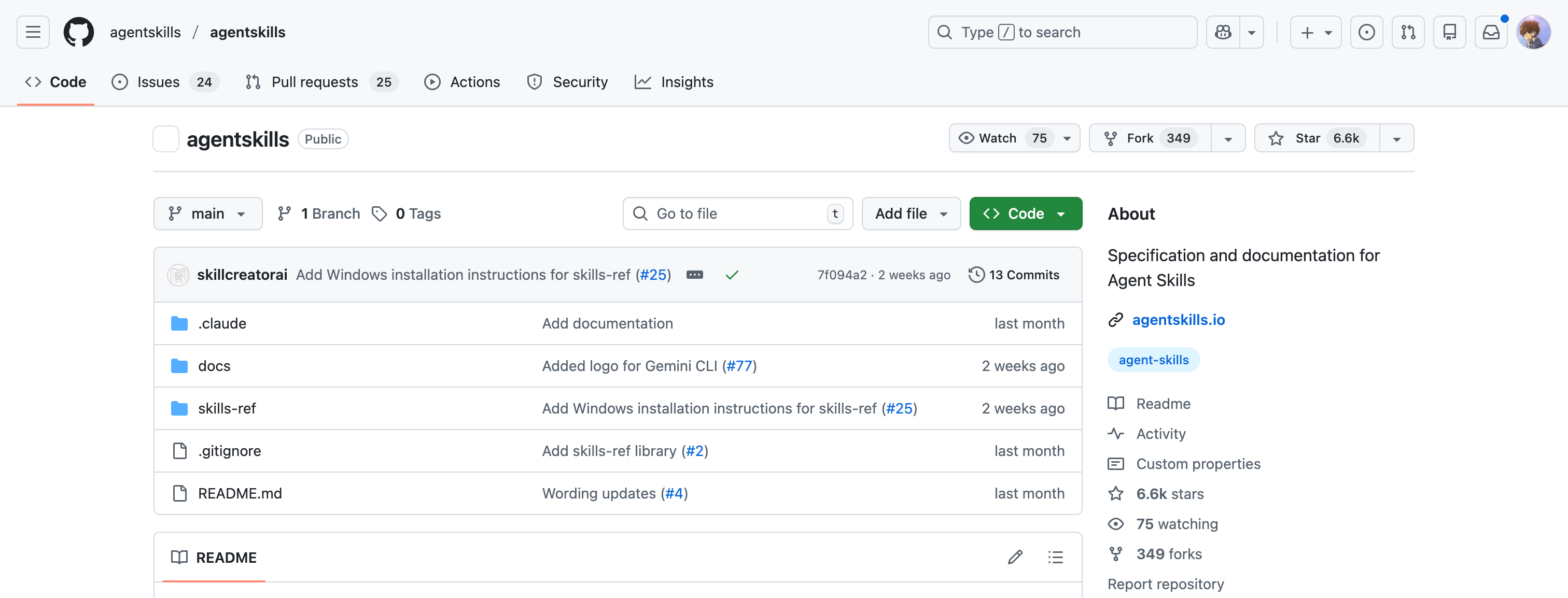Expand the Star lists dropdown
The height and width of the screenshot is (598, 1568).
coord(1396,138)
